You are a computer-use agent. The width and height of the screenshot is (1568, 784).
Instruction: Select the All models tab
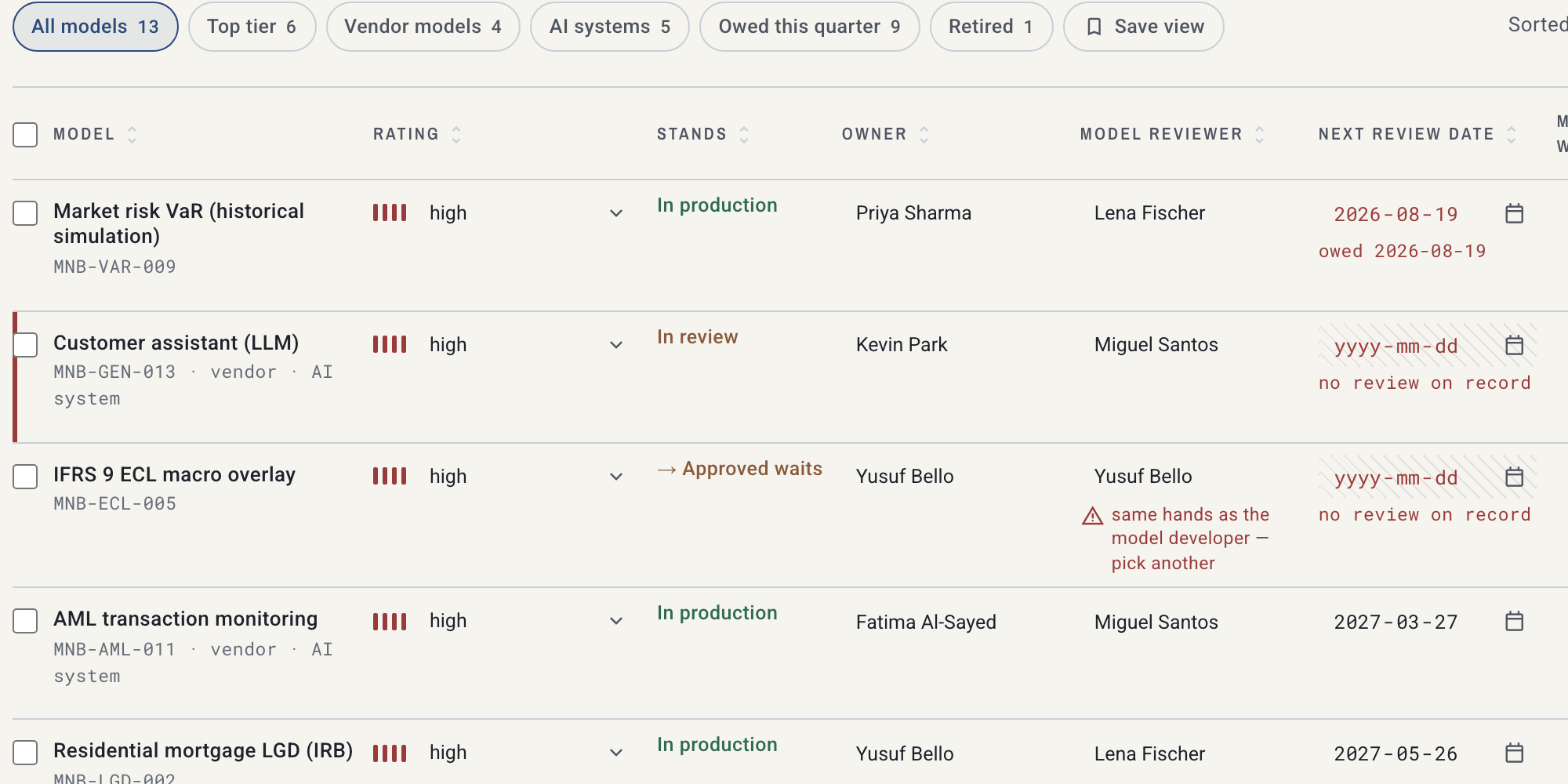pos(96,27)
